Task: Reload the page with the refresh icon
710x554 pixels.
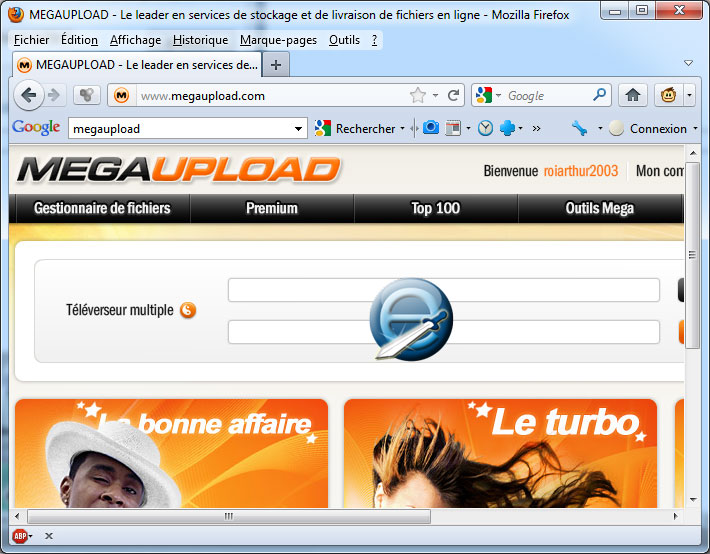Action: 453,96
